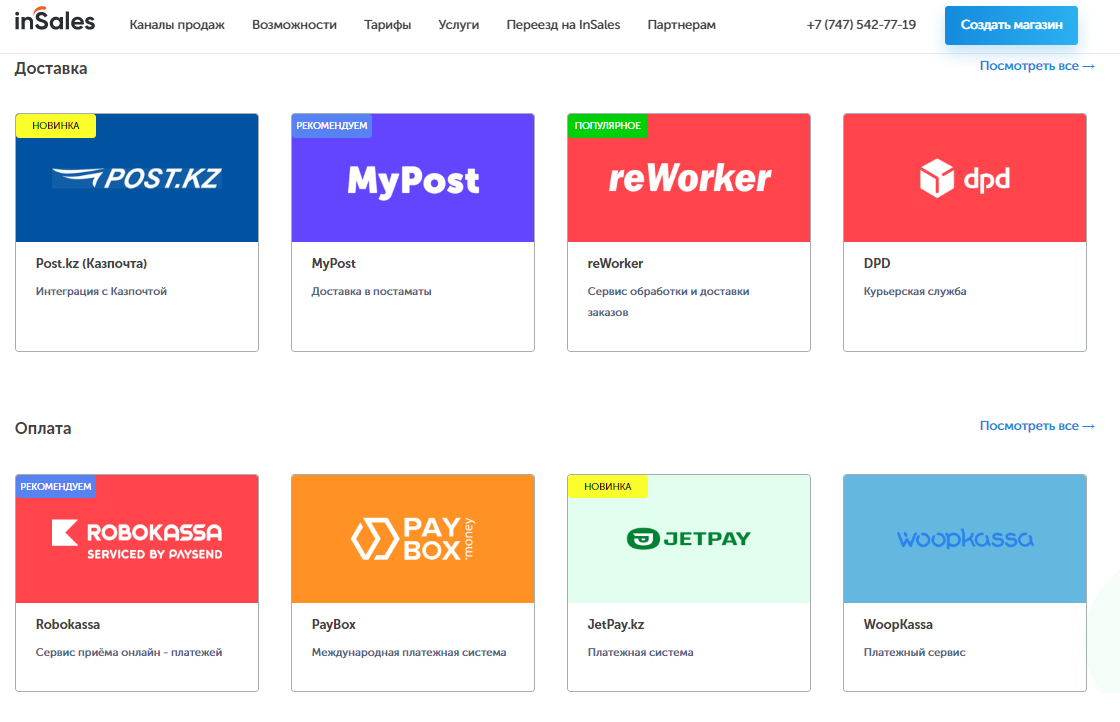Open the Robokassa card title
The width and height of the screenshot is (1120, 722).
pyautogui.click(x=68, y=624)
